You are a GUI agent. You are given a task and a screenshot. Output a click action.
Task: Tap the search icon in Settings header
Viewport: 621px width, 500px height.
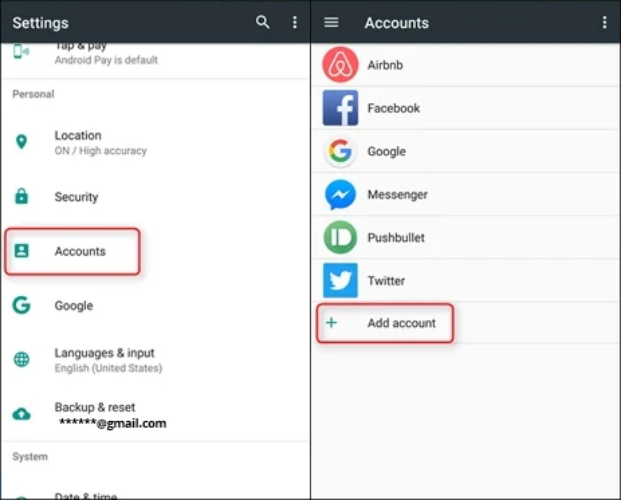(x=263, y=22)
